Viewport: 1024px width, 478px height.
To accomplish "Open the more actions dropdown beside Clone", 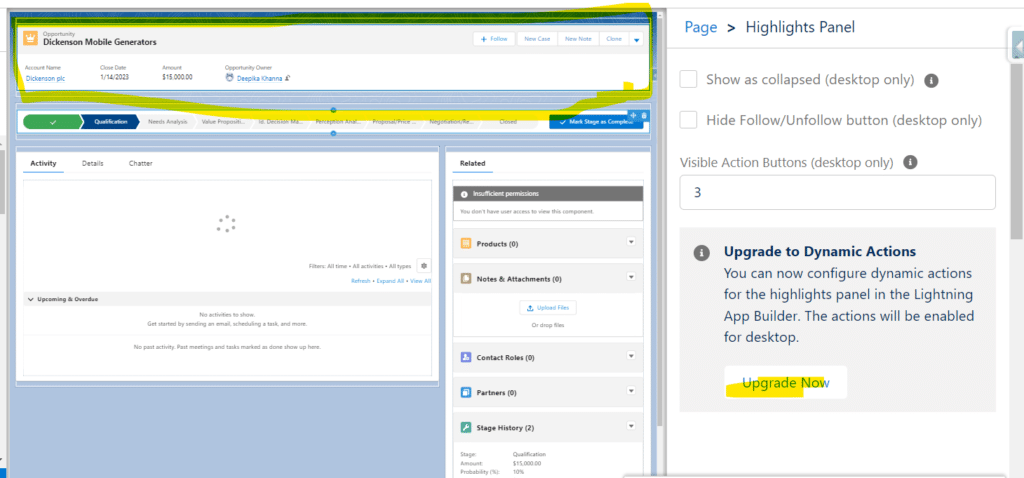I will 636,39.
